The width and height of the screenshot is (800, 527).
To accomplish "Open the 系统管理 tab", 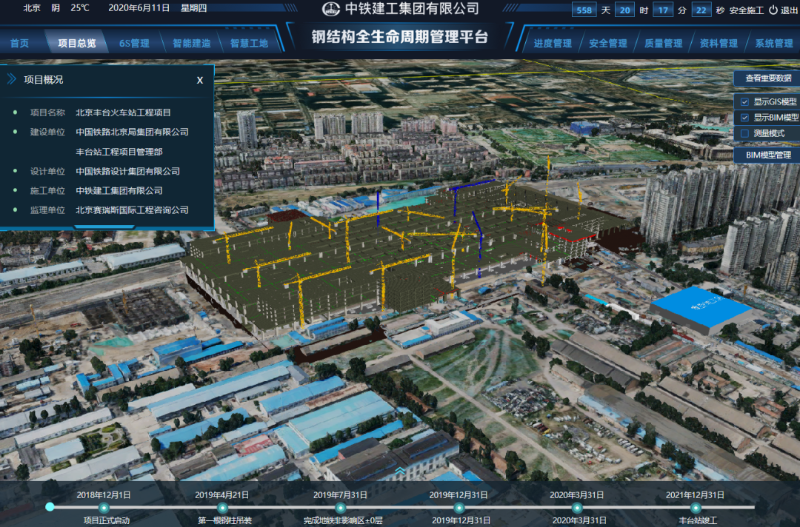I will click(774, 43).
